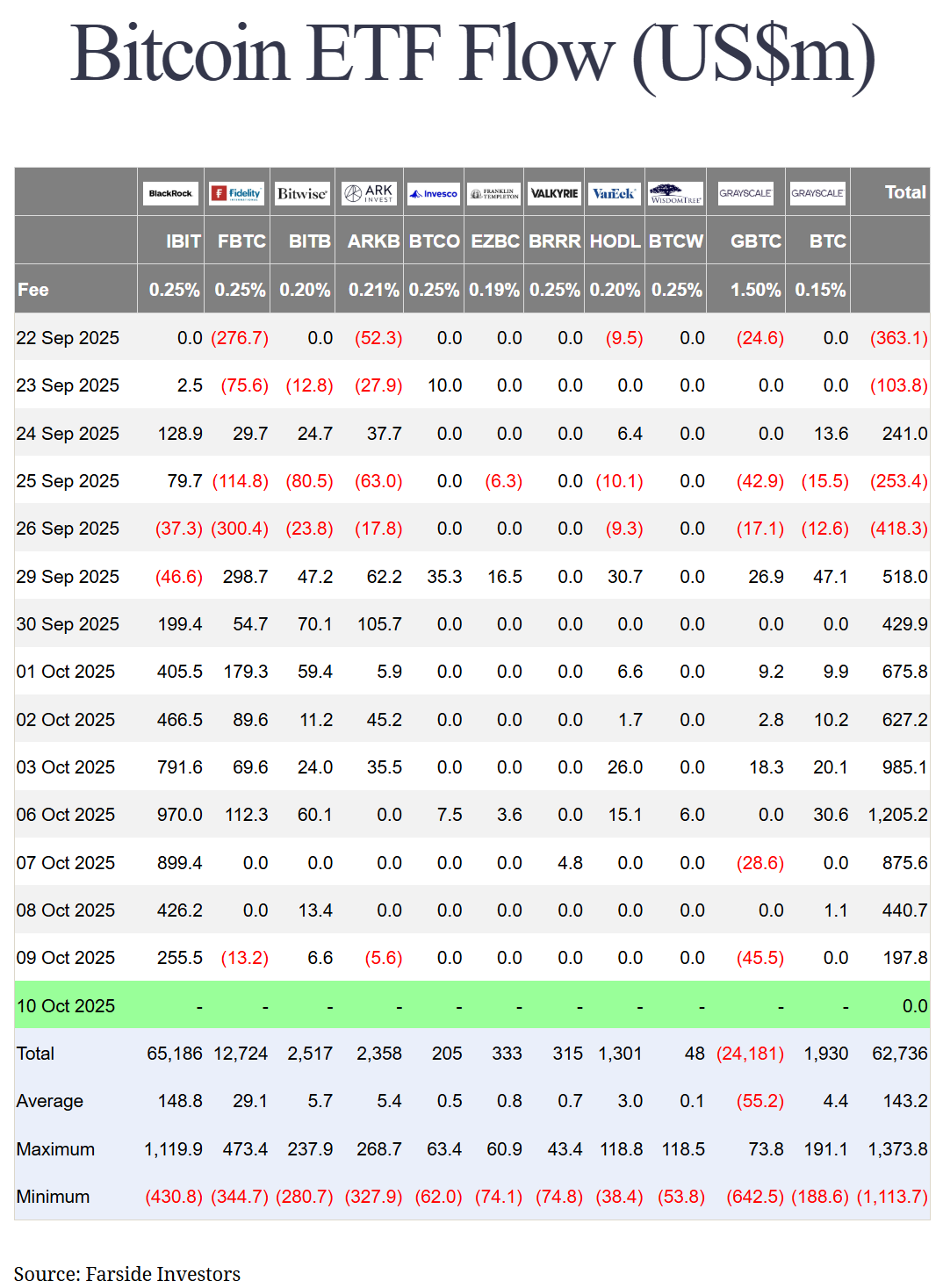Select the WisdomTree logo
Image resolution: width=943 pixels, height=1288 pixels.
tap(676, 193)
